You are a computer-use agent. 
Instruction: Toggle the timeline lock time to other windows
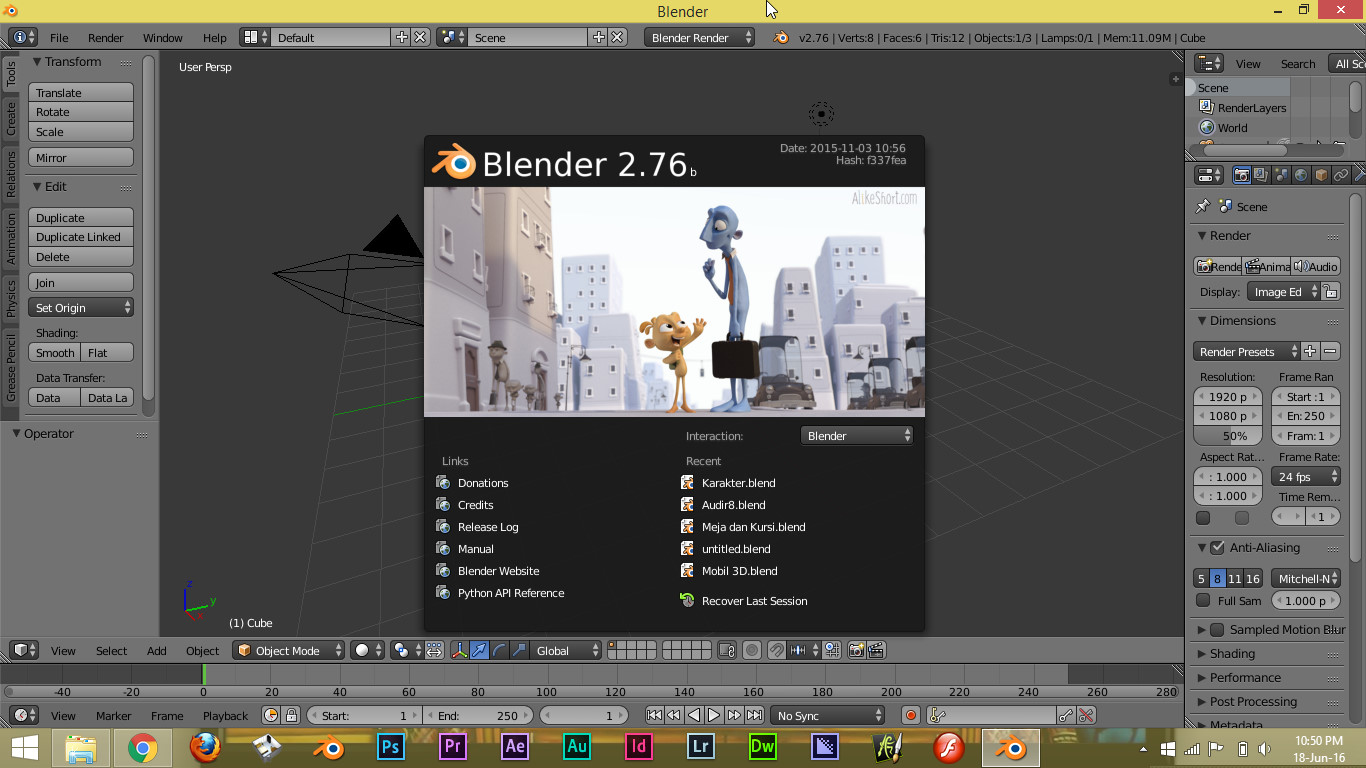click(x=291, y=715)
